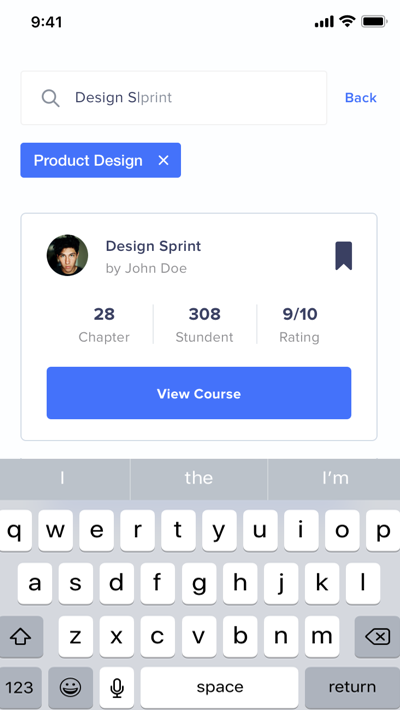
Task: Open the Design Sprint course title
Action: pos(153,246)
